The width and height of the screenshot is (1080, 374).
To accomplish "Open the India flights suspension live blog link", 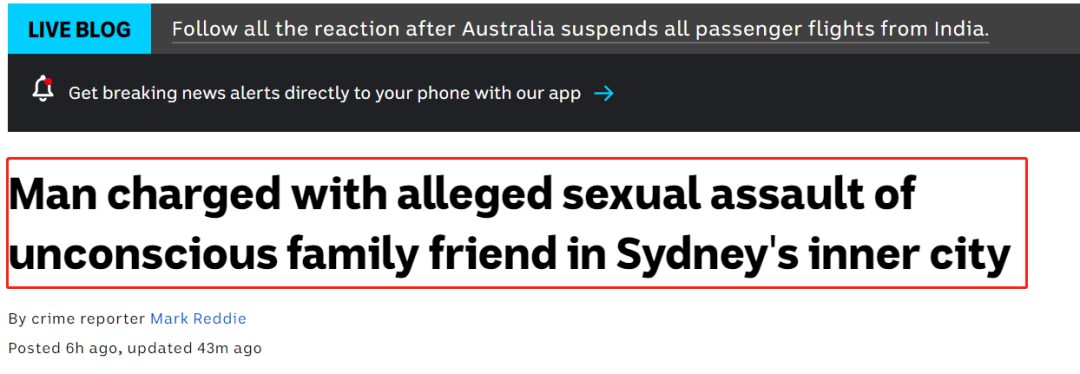I will 580,30.
